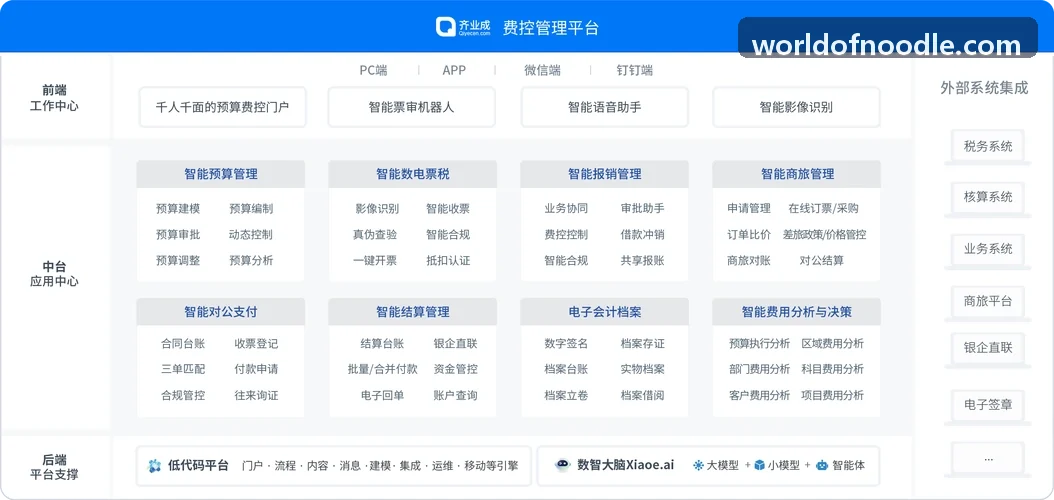1054x500 pixels.
Task: Click 动态控制 item
Action: (251, 235)
